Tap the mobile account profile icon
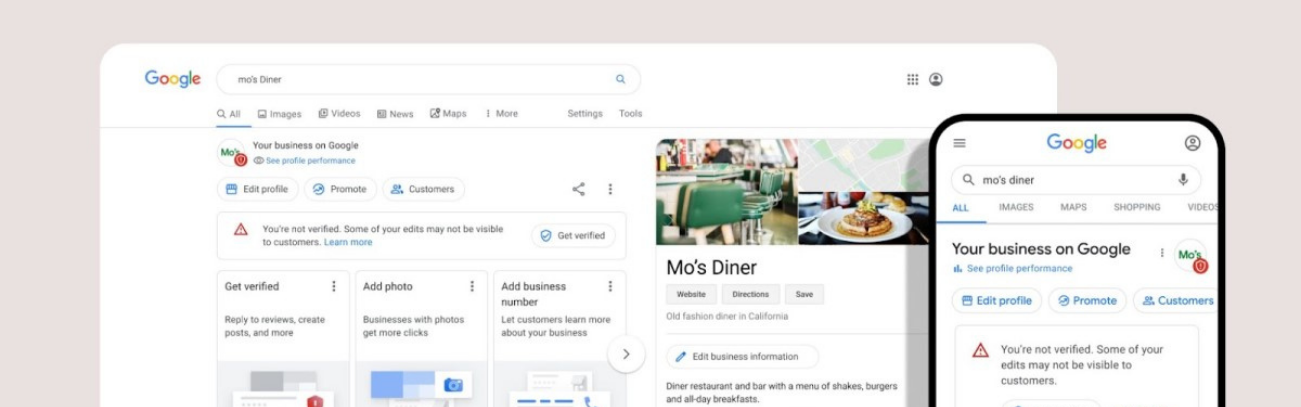This screenshot has height=407, width=1301. [1192, 143]
